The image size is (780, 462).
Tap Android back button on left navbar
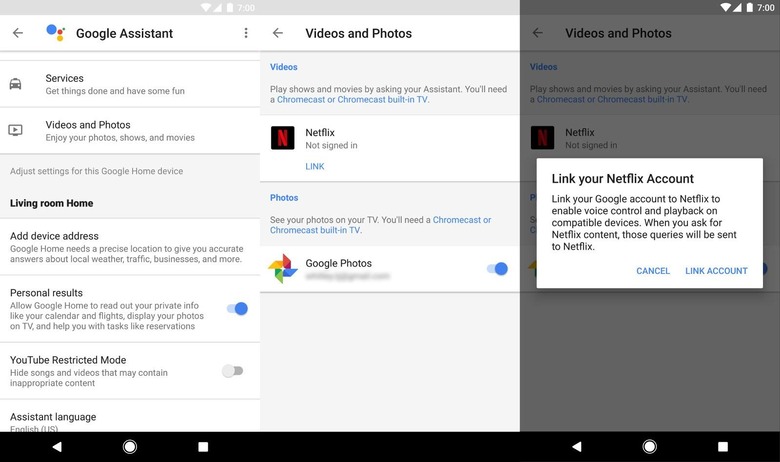[x=57, y=447]
